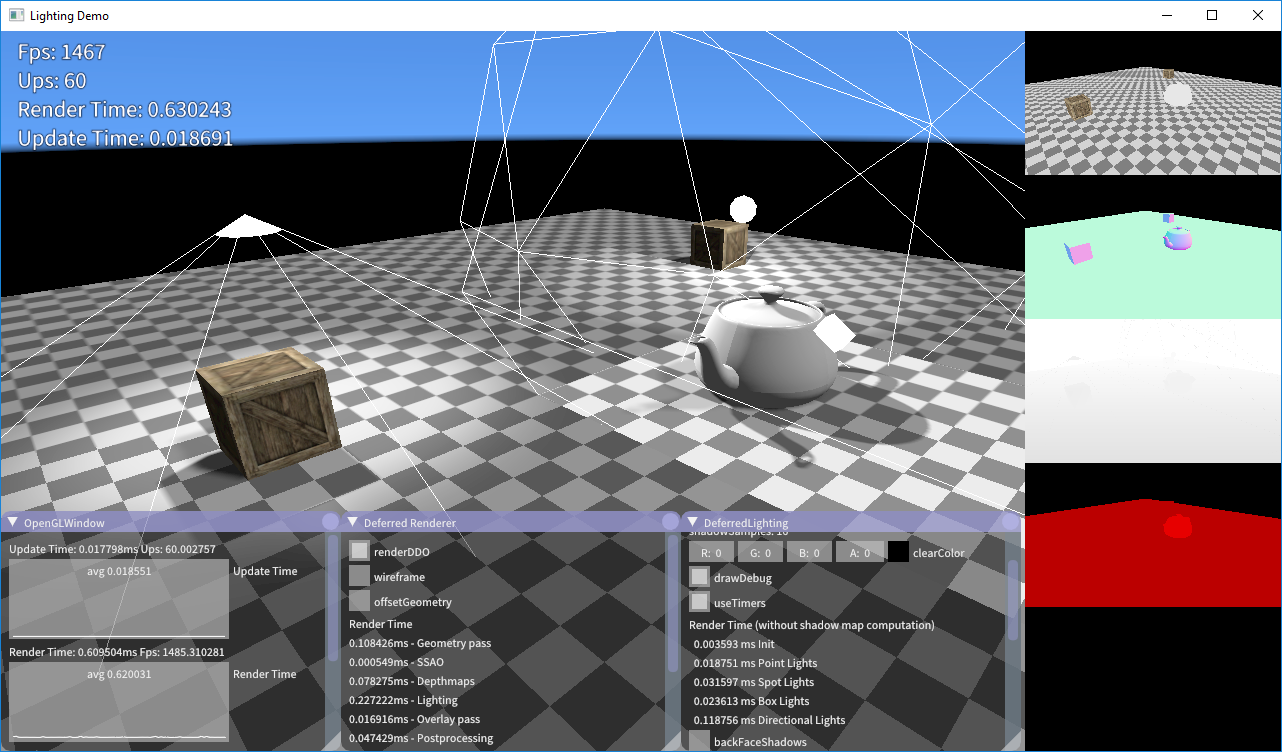Click the Lighting Demo app icon

pos(16,15)
